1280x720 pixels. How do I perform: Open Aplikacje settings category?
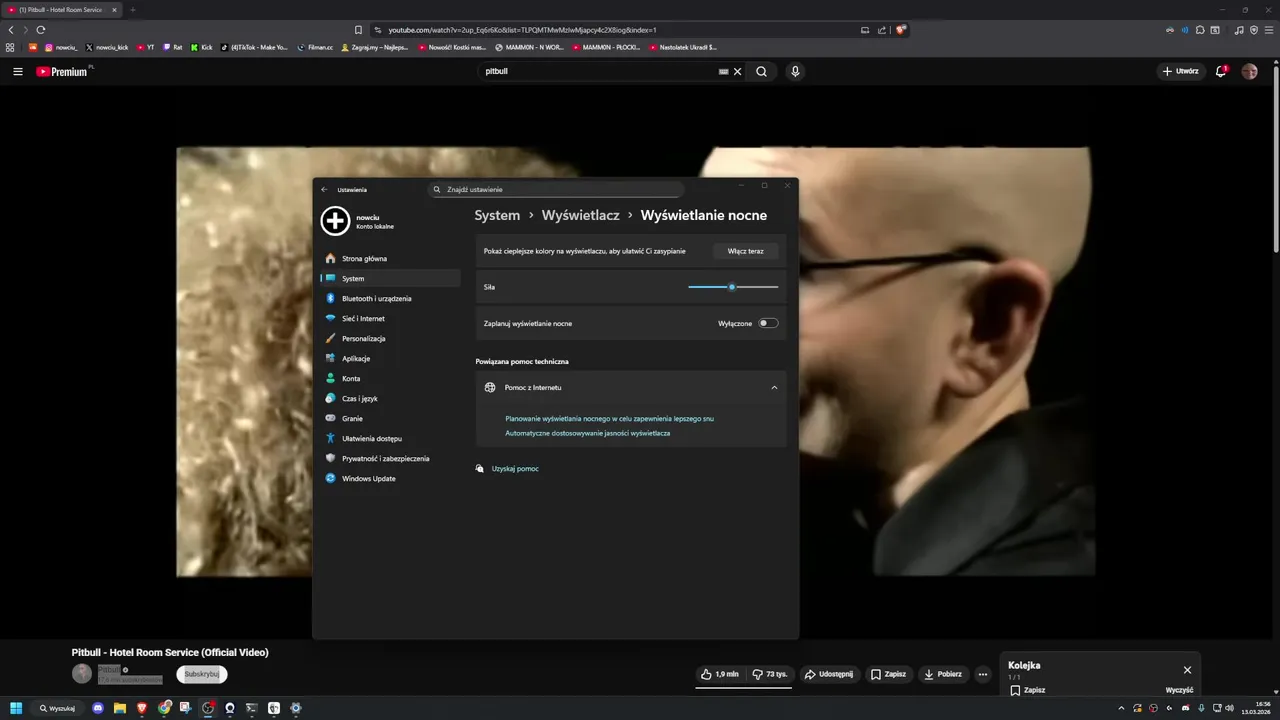[x=391, y=358]
